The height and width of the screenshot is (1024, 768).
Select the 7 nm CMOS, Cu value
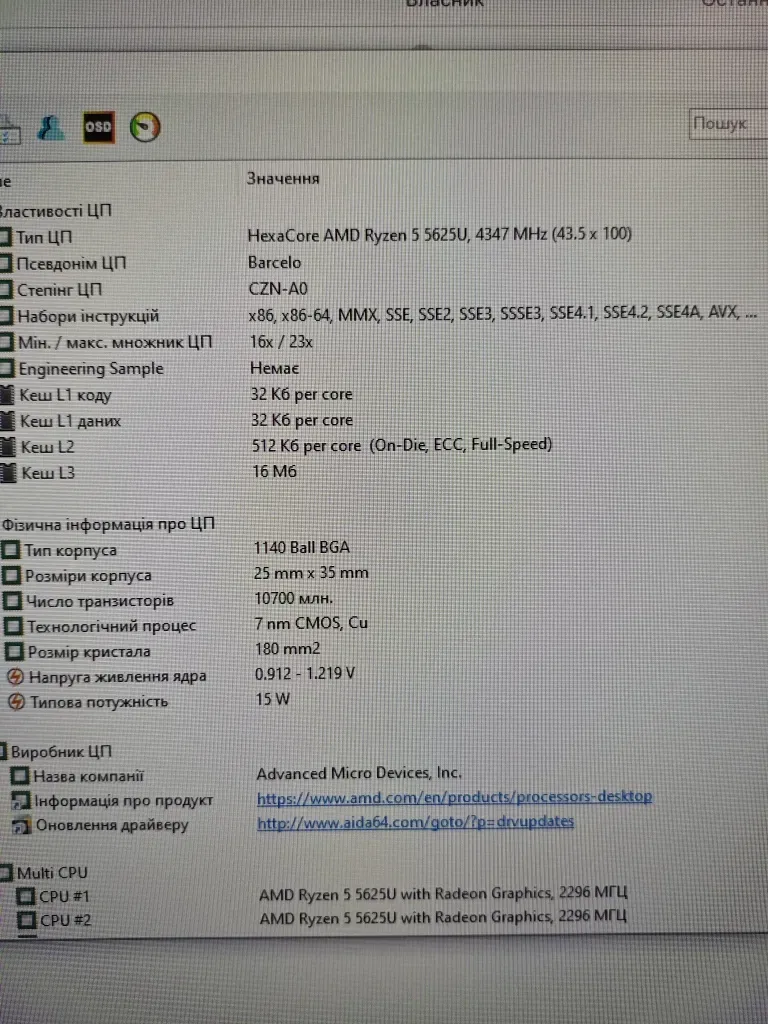(312, 623)
